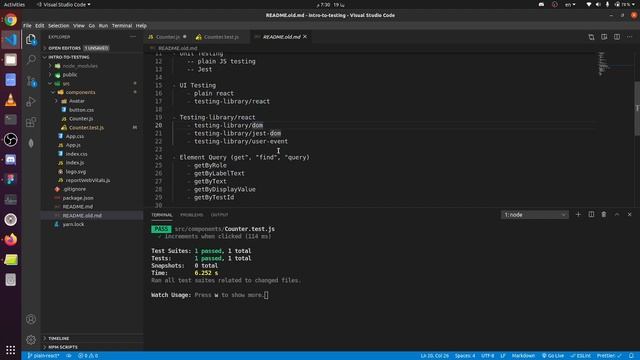The width and height of the screenshot is (640, 360).
Task: Open the Source Control view
Action: 31,81
